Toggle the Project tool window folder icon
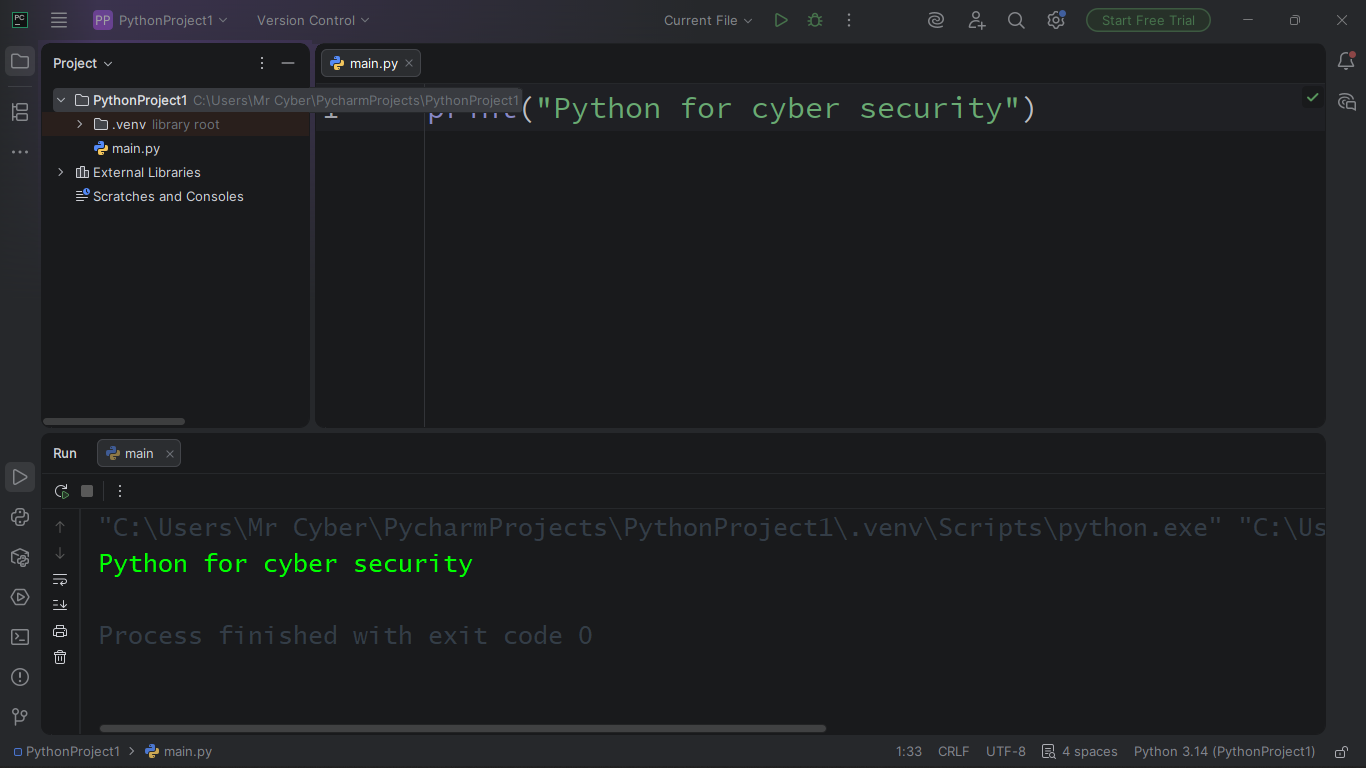The height and width of the screenshot is (768, 1366). (20, 62)
